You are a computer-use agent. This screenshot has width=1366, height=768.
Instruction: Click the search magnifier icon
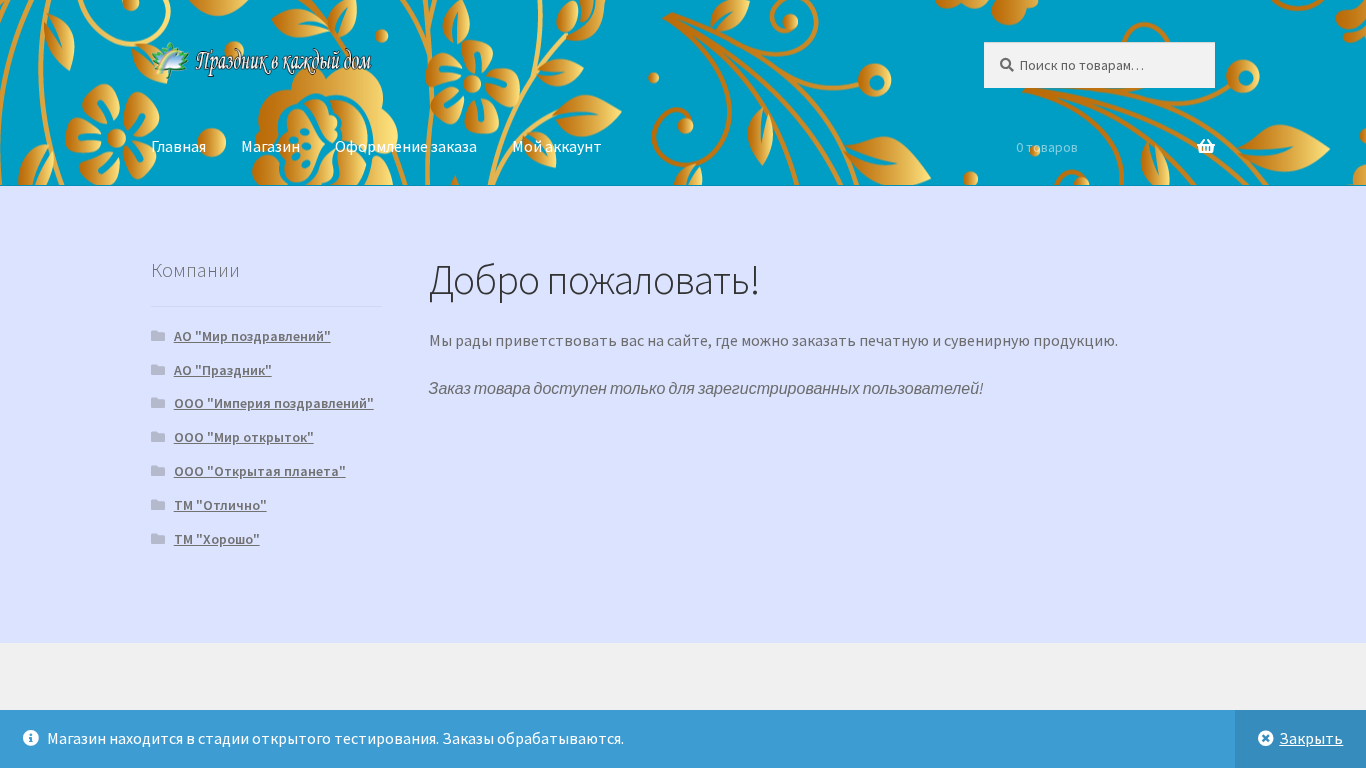[1007, 65]
